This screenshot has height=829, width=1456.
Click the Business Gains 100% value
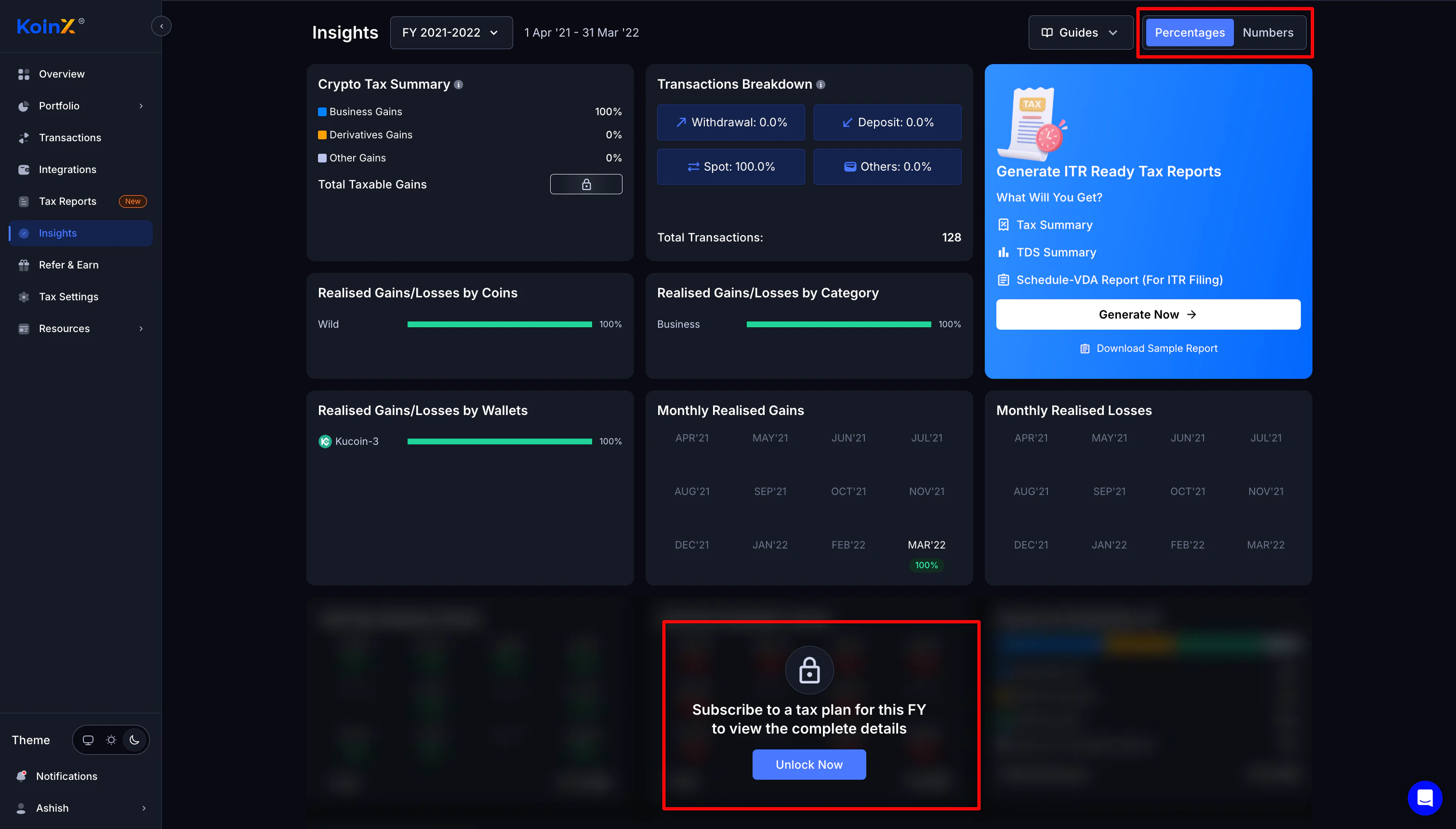608,112
